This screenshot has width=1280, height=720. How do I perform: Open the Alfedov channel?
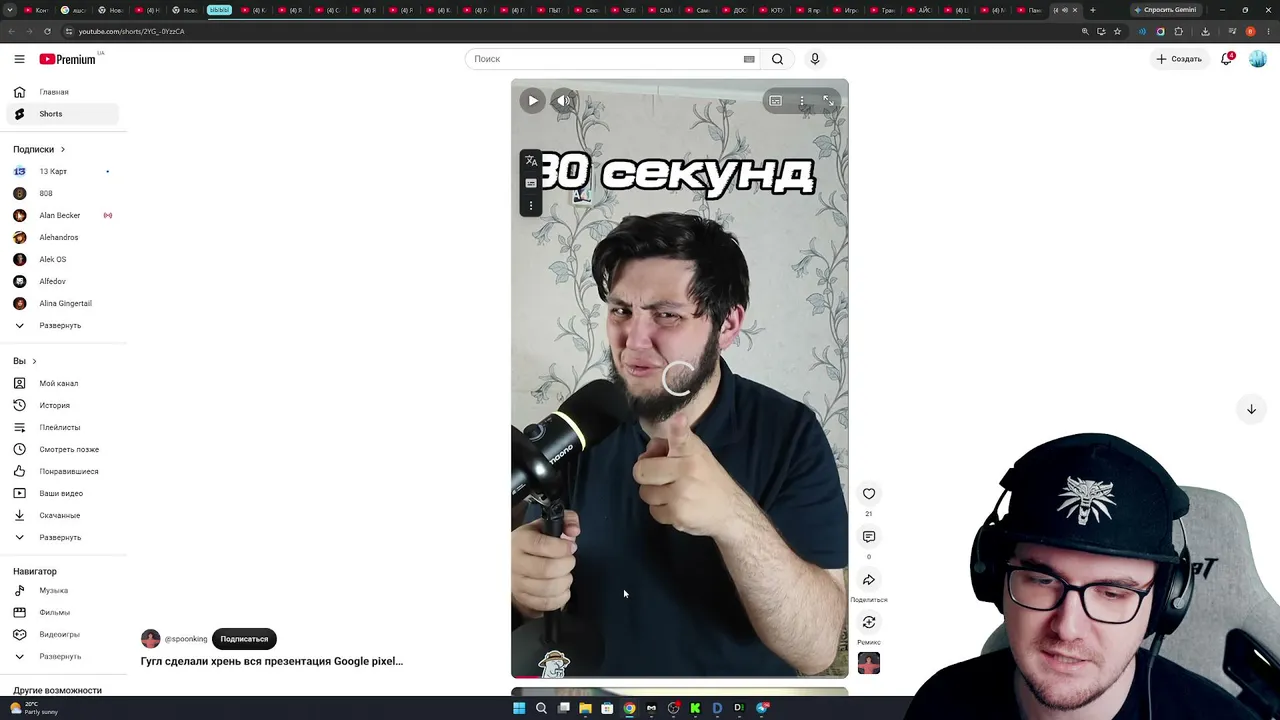tap(62, 281)
